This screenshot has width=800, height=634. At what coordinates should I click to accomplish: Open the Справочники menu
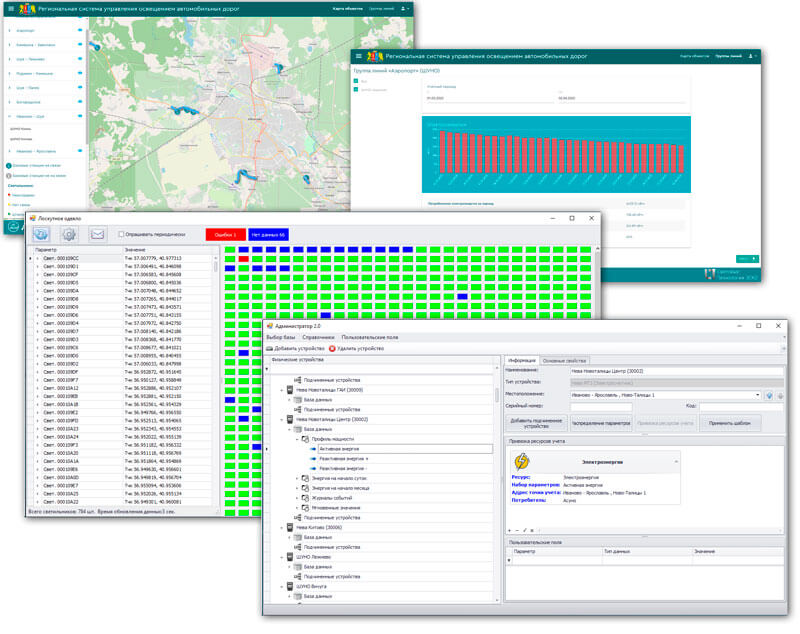click(318, 337)
